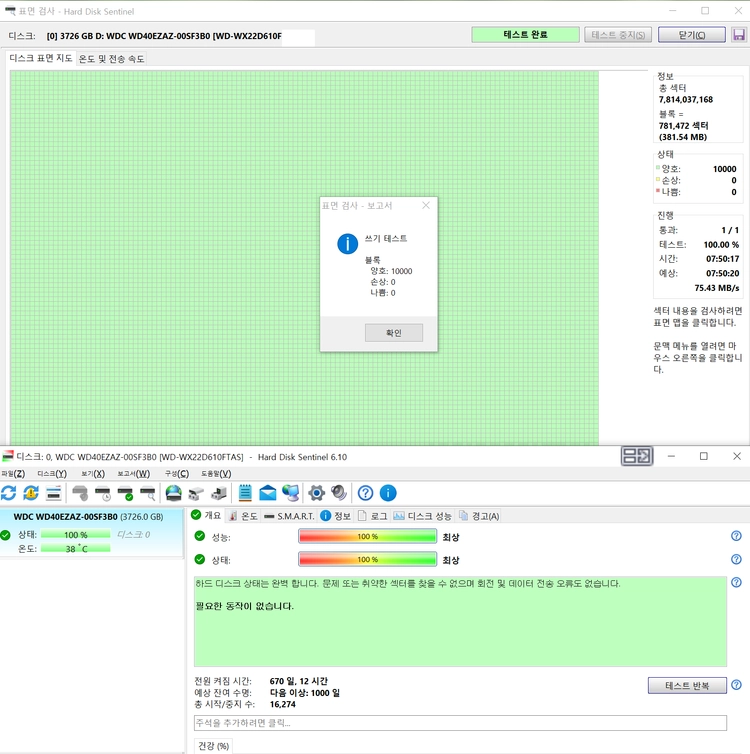Image resolution: width=750 pixels, height=754 pixels.
Task: Click the 670 일, 12 시간 power-on time
Action: pos(299,681)
